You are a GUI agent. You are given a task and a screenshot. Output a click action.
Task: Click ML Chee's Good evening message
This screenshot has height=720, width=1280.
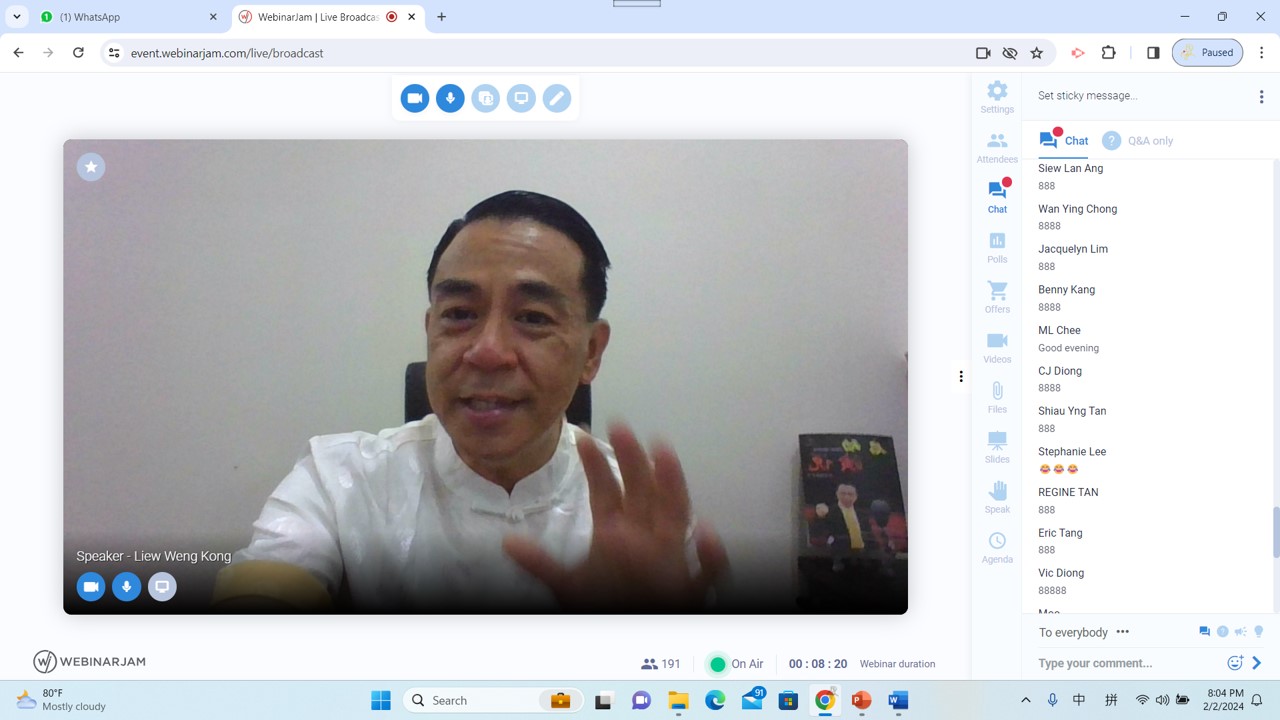pos(1068,348)
